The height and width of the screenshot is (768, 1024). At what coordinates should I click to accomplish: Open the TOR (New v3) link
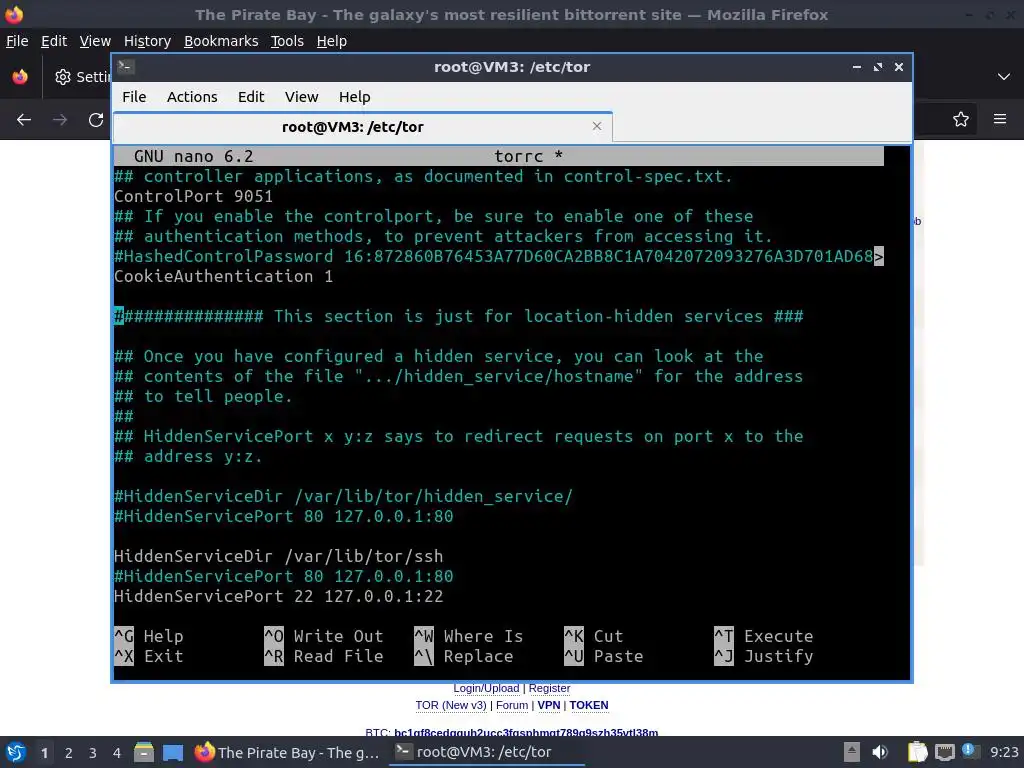coord(451,705)
